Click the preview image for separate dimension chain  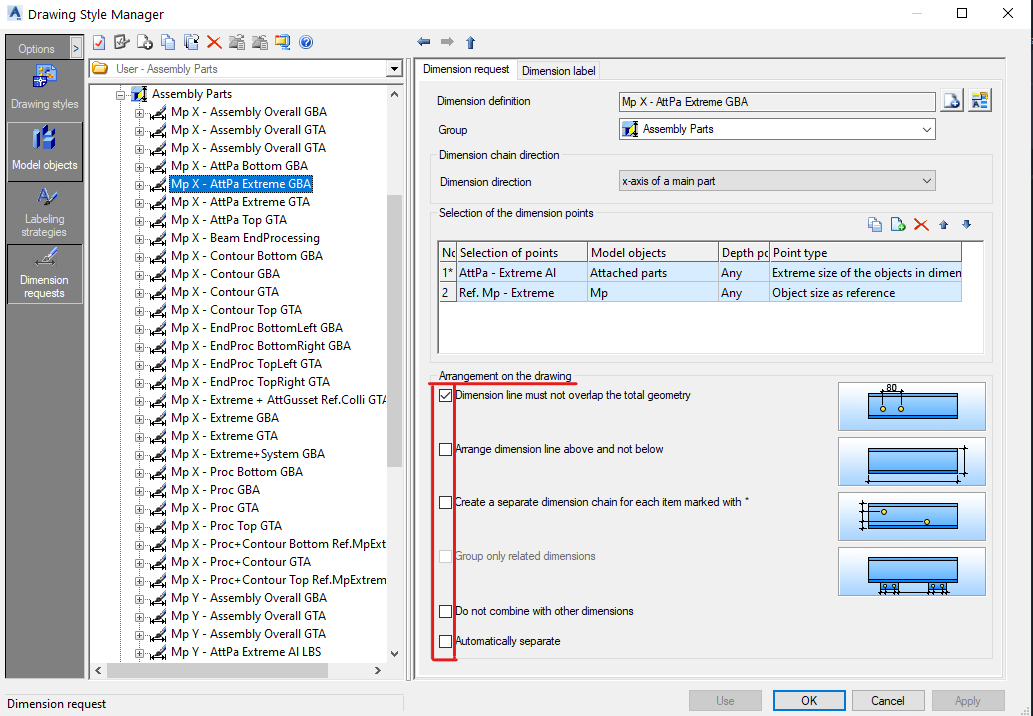[912, 516]
